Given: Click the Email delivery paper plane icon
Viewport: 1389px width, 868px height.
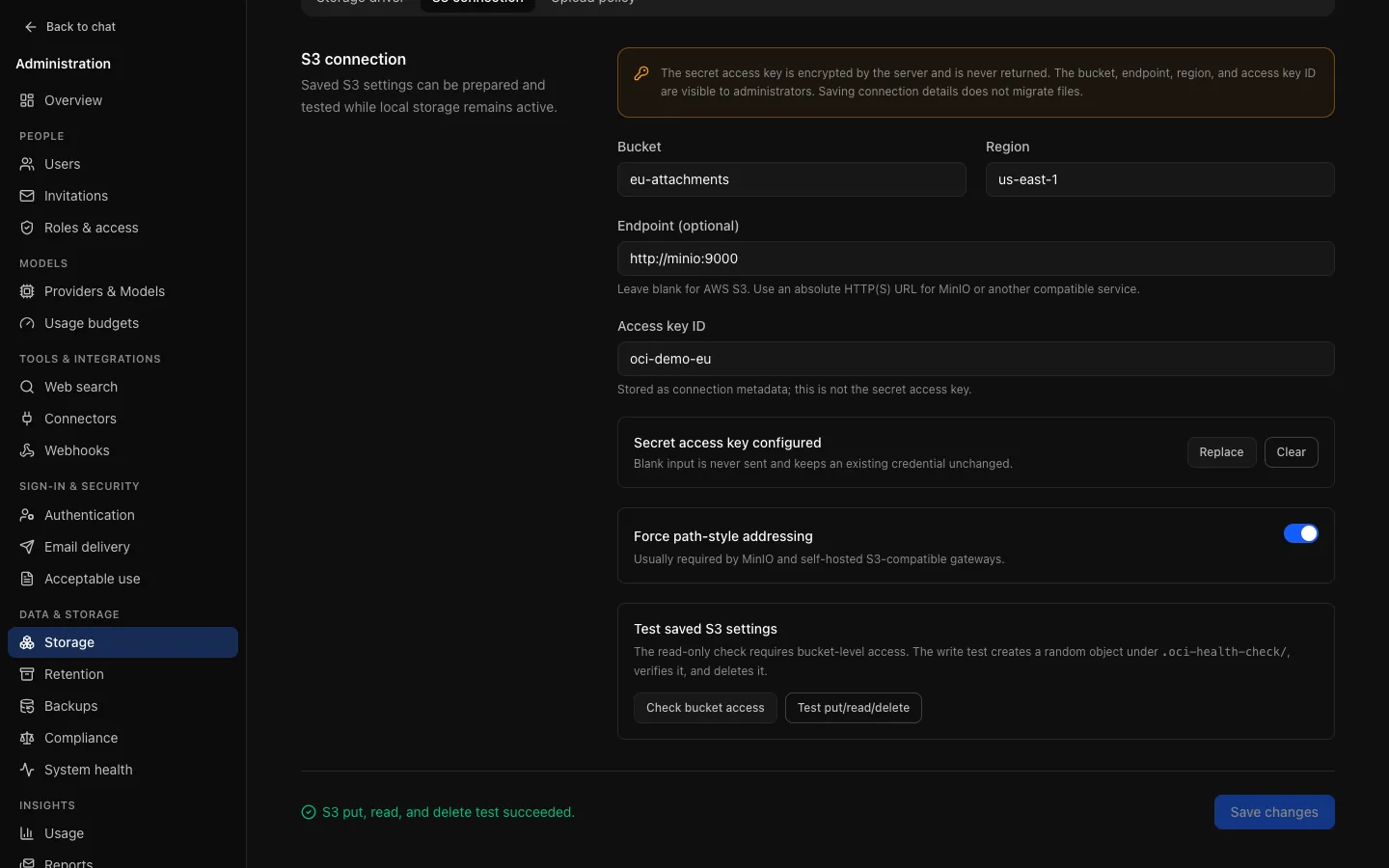Looking at the screenshot, I should (x=27, y=547).
